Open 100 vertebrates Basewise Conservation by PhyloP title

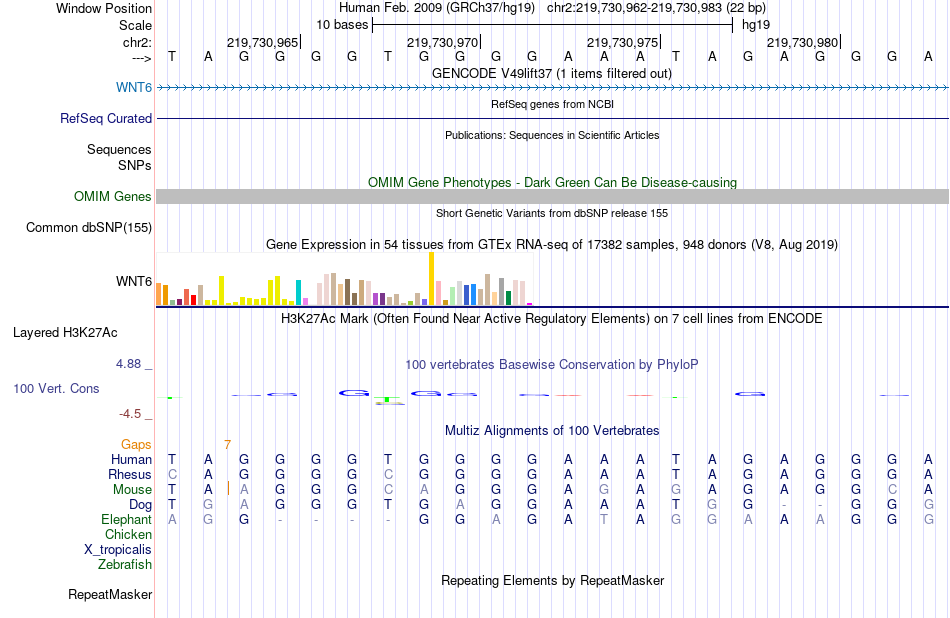(552, 364)
